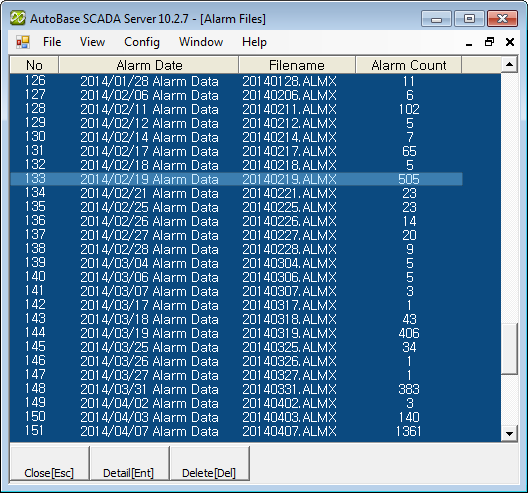Click the Delete[Del] button

click(209, 463)
